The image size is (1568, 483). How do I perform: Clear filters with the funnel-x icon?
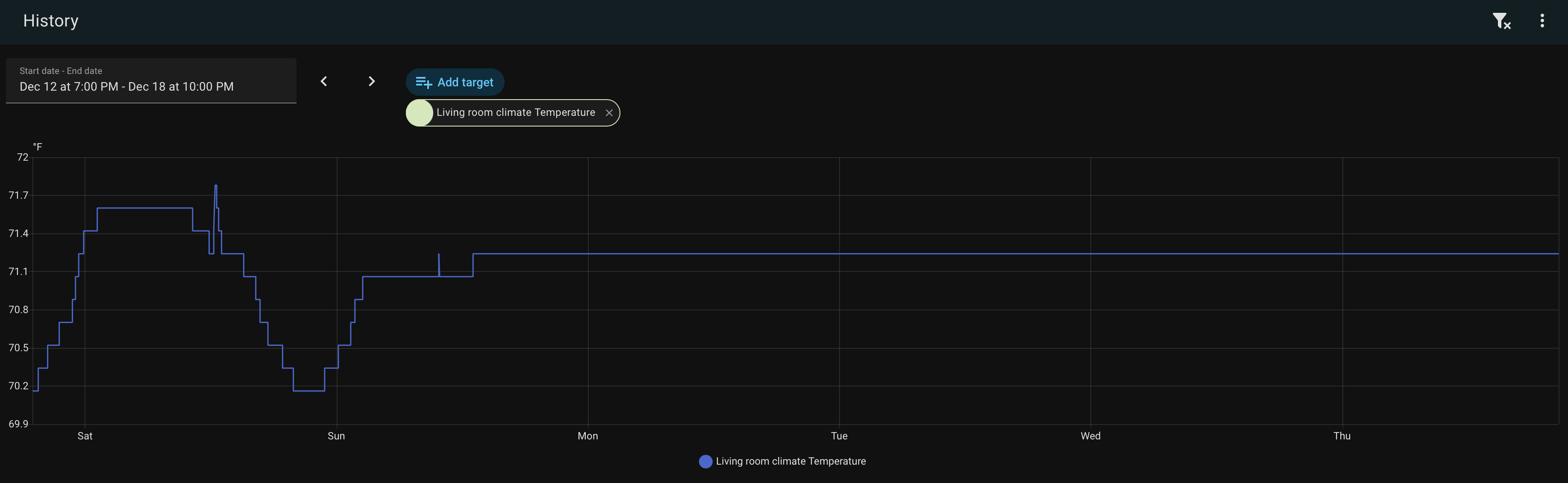pos(1500,21)
